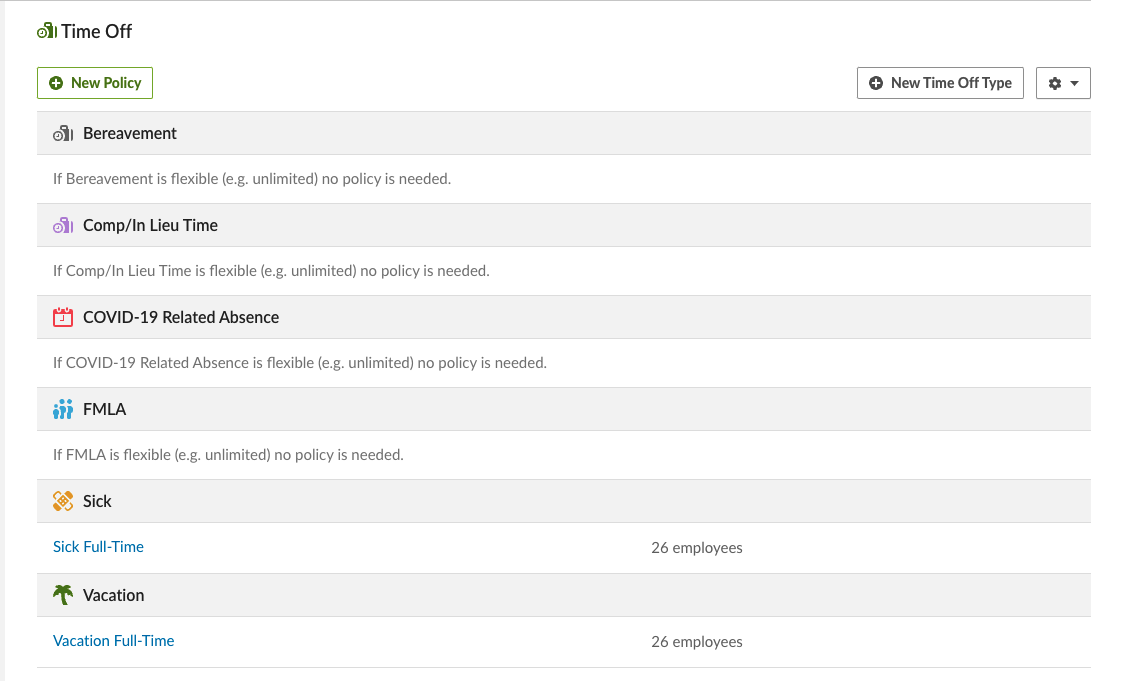Select the FMLA section header

click(x=564, y=409)
